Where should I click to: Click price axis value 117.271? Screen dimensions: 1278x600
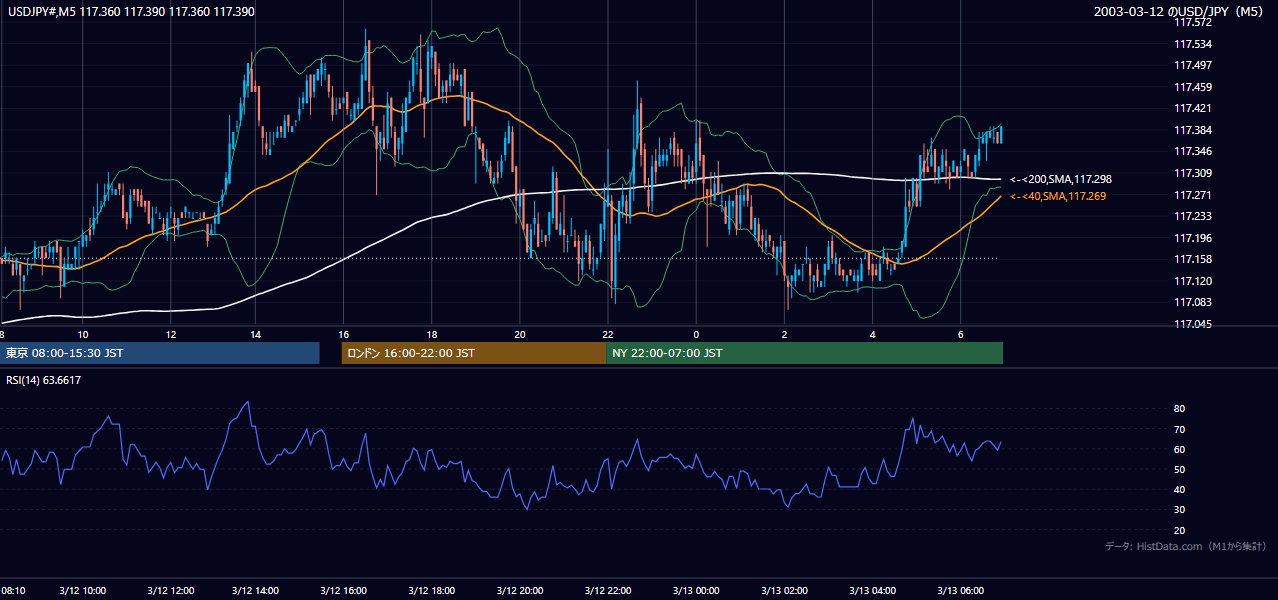pyautogui.click(x=1193, y=195)
